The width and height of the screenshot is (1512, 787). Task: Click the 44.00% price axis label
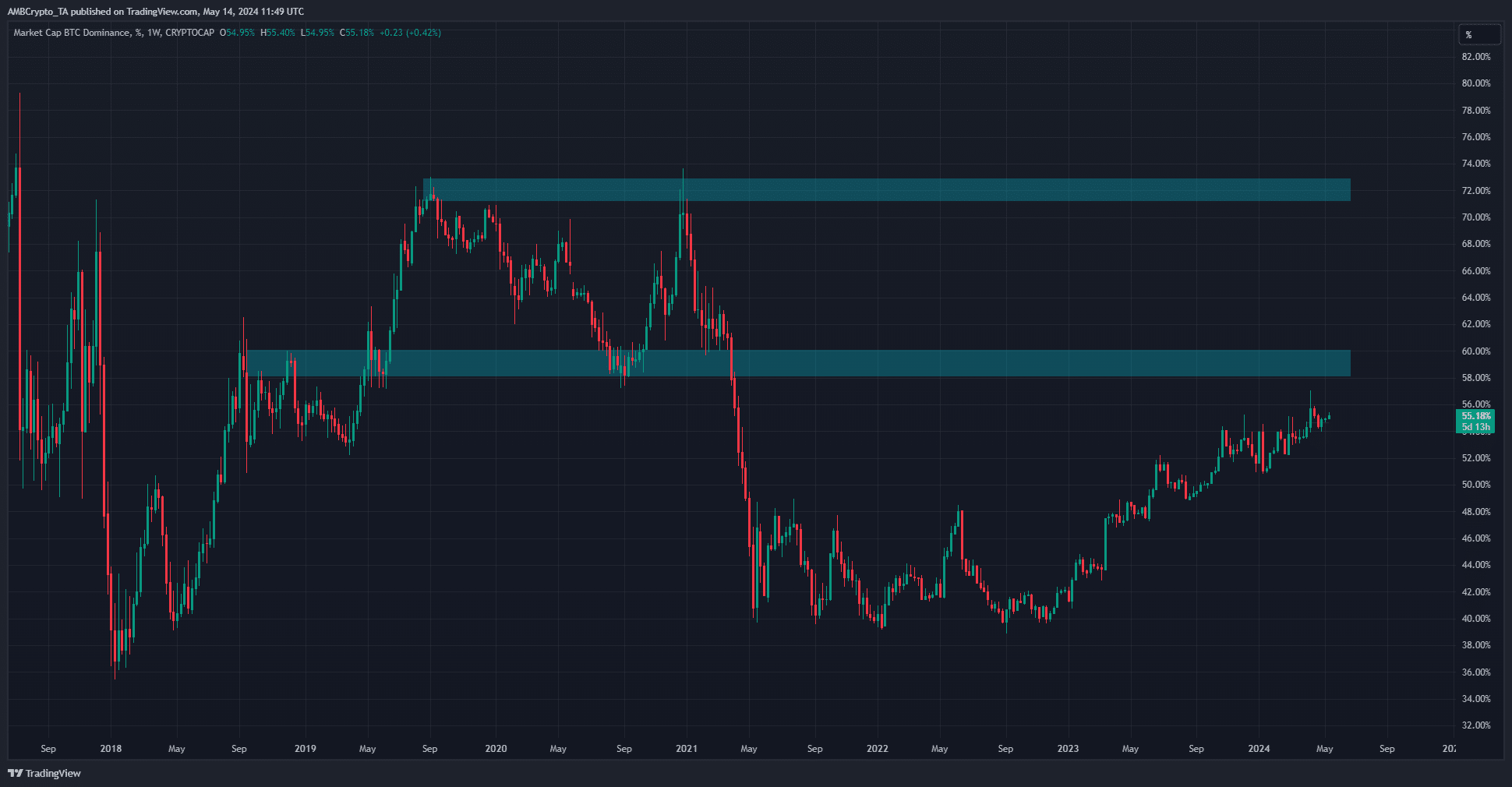(x=1476, y=565)
